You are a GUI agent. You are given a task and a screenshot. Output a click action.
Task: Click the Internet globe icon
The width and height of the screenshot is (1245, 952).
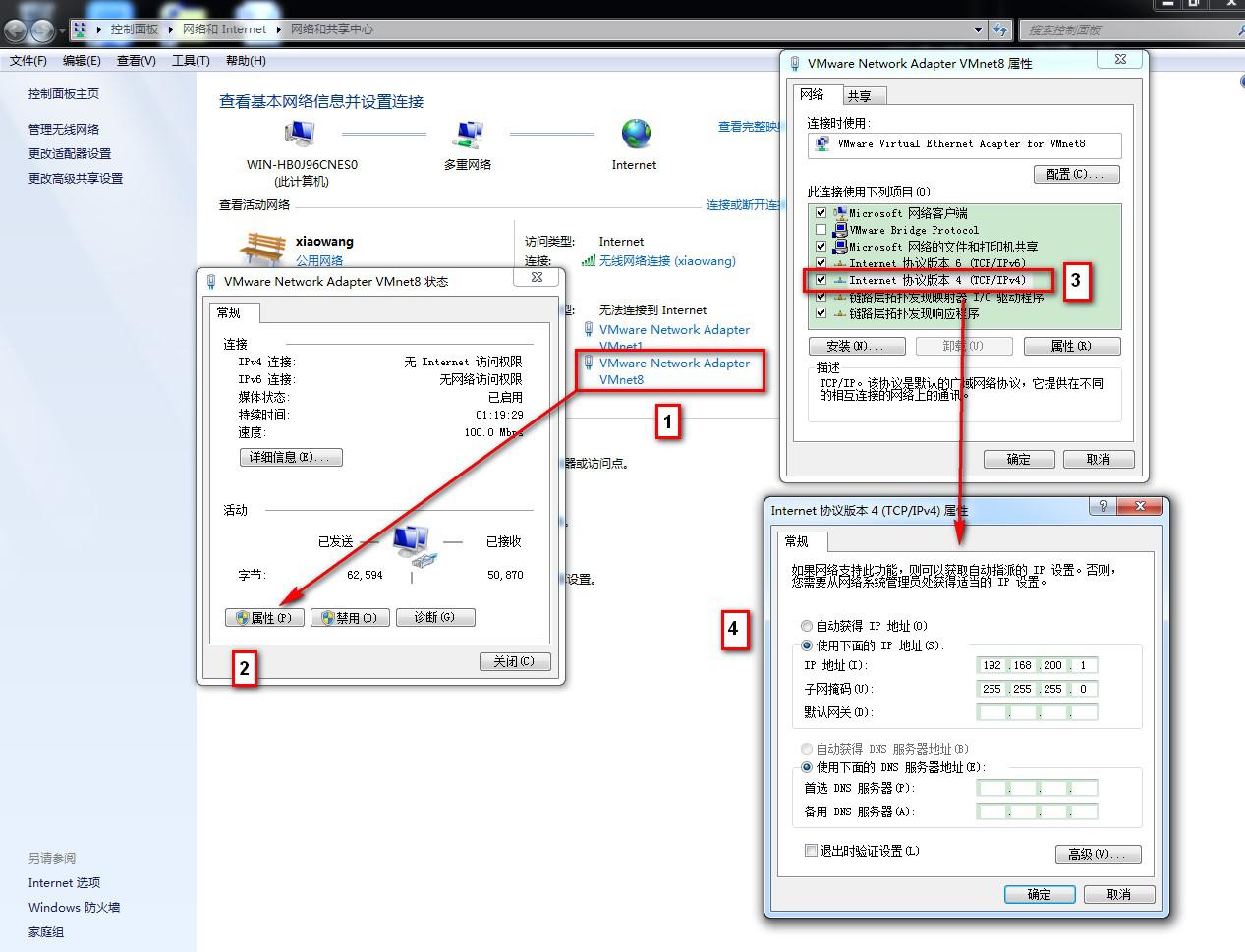(x=636, y=134)
